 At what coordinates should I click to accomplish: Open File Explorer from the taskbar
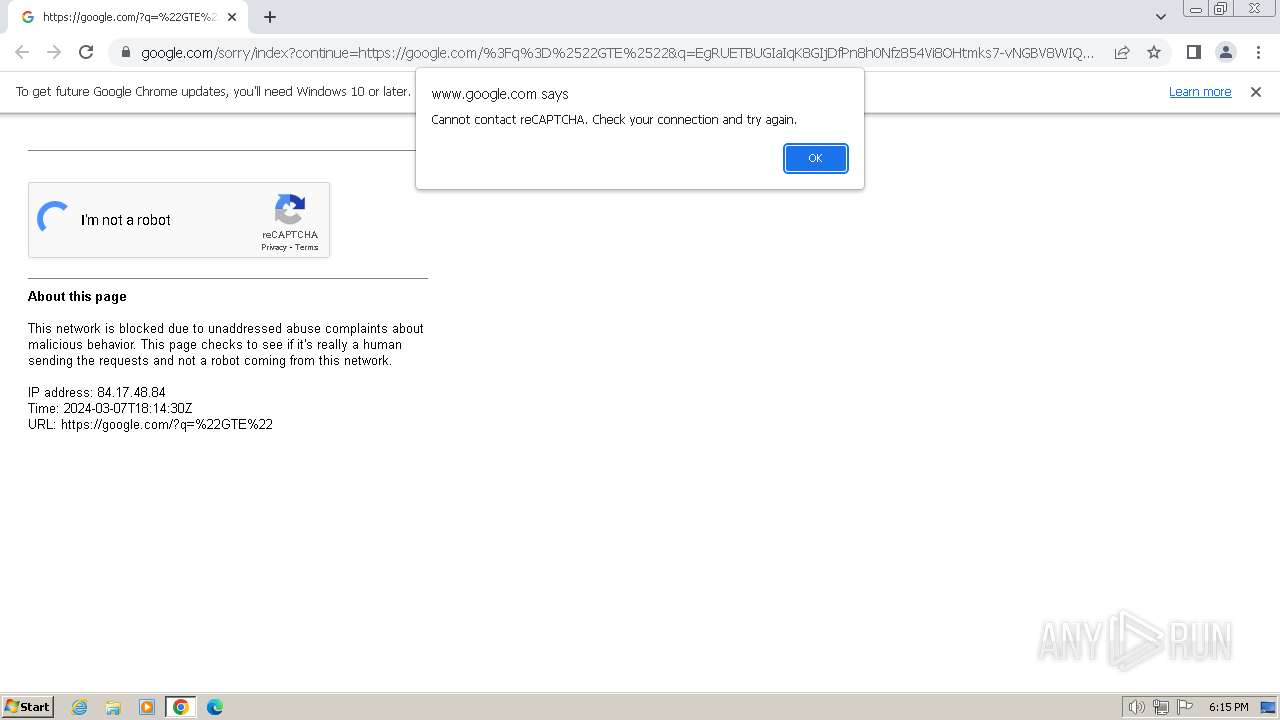click(113, 707)
